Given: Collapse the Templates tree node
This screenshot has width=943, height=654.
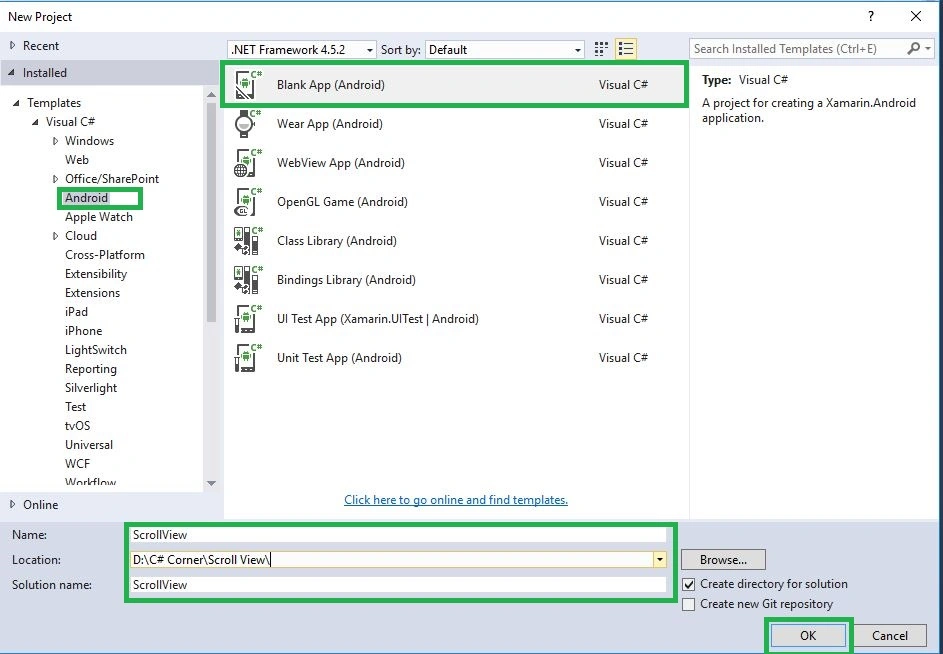Looking at the screenshot, I should pos(16,103).
